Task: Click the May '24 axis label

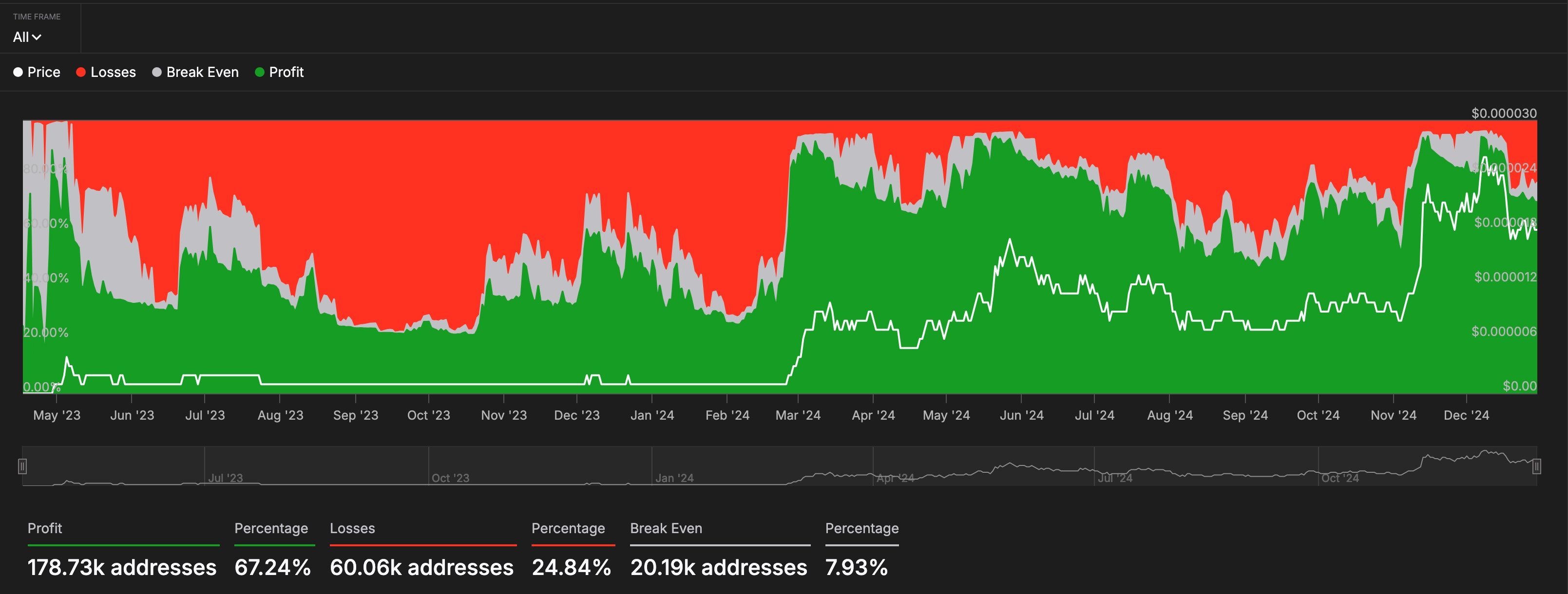Action: tap(947, 415)
